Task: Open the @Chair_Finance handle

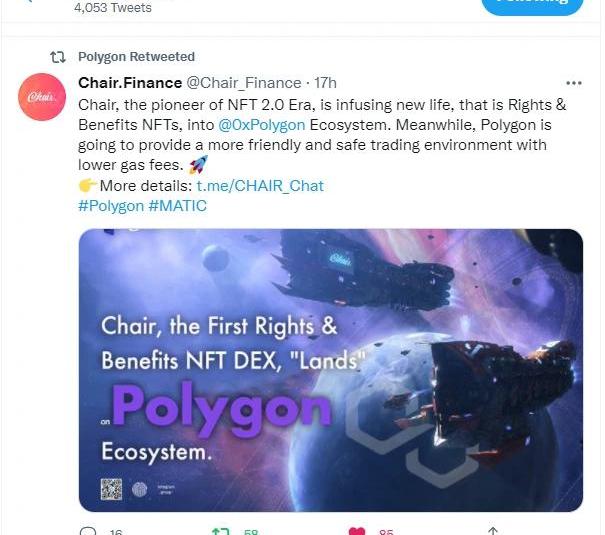Action: pos(243,83)
